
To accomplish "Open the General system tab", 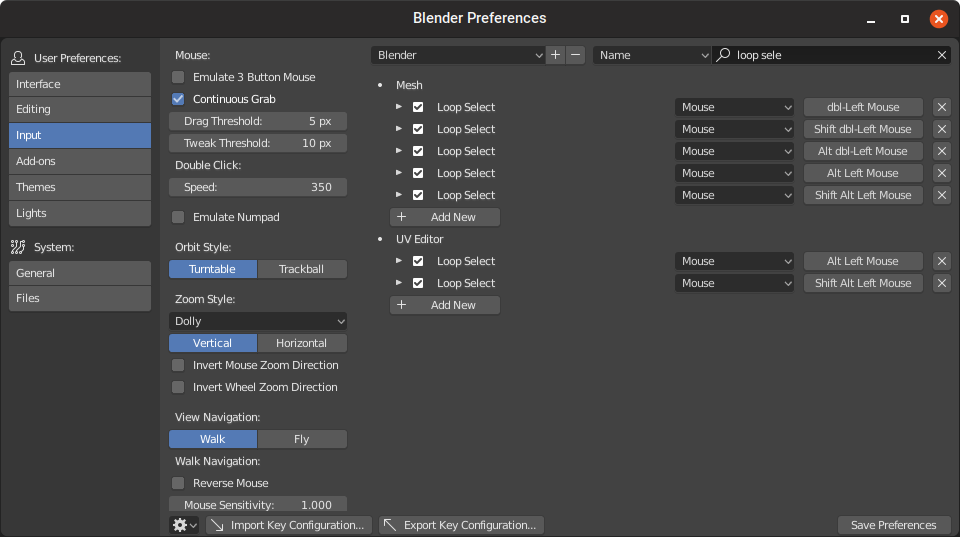I will [x=80, y=273].
